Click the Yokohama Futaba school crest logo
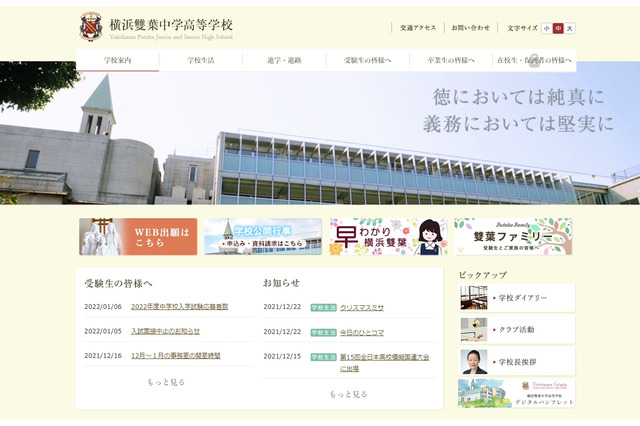The height and width of the screenshot is (426, 640). pyautogui.click(x=91, y=27)
